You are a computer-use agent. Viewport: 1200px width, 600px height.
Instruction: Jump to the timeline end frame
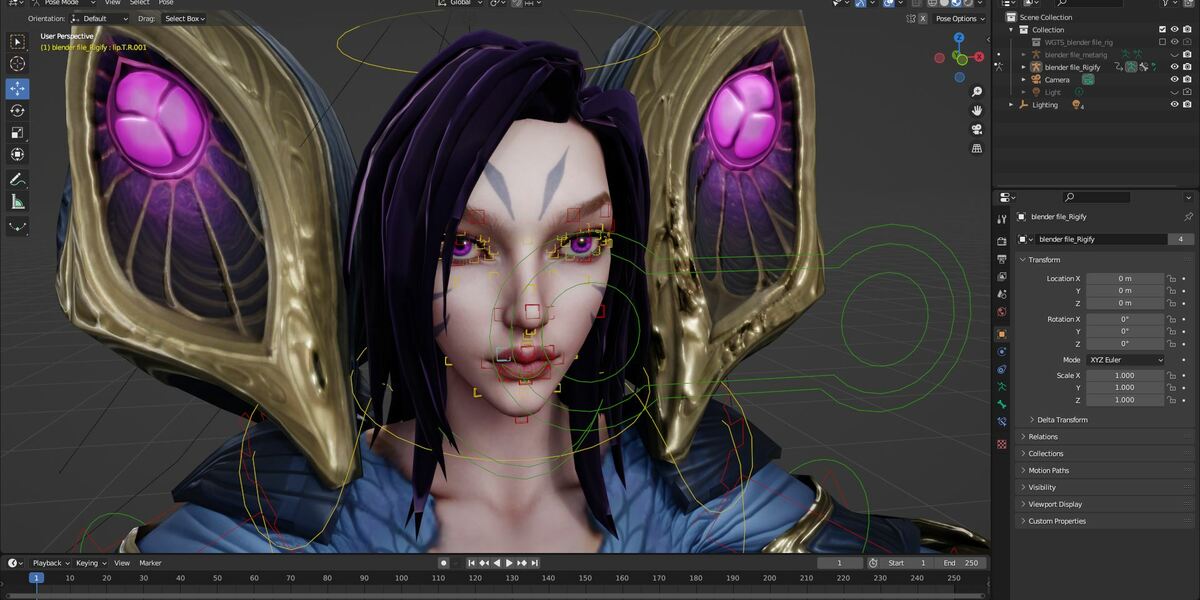pyautogui.click(x=535, y=563)
